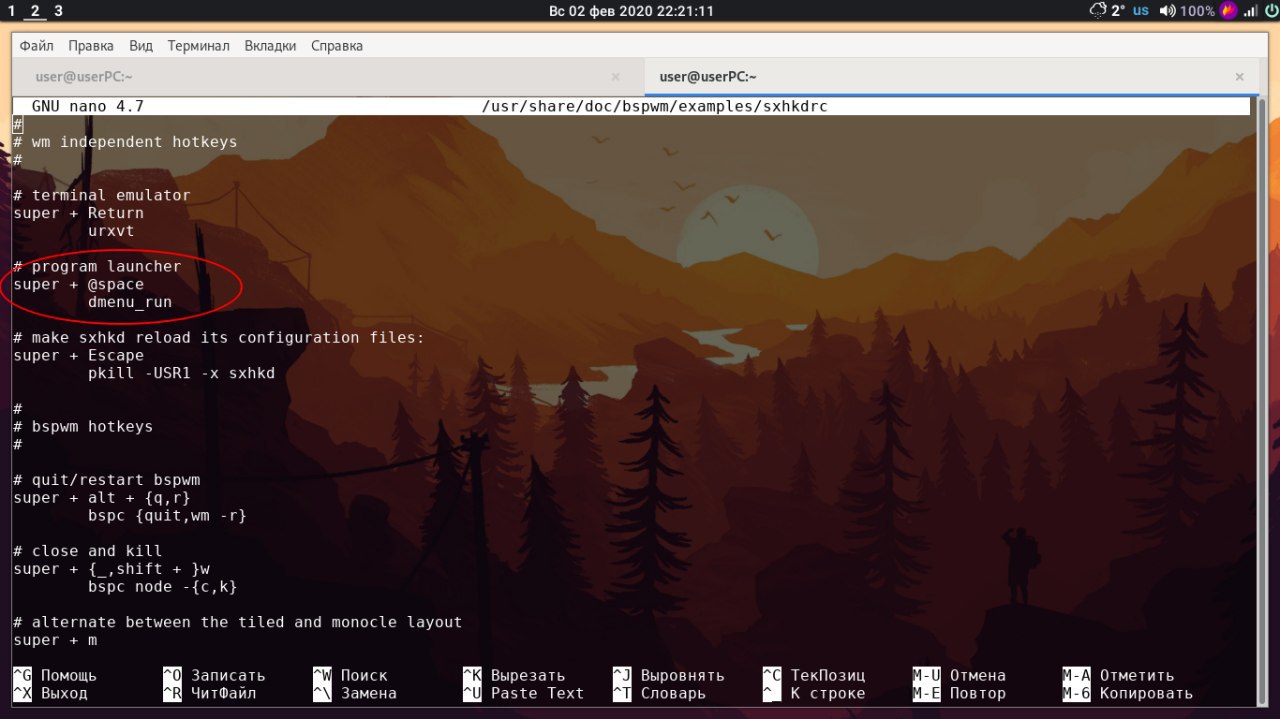Click the ^O Записать shortcut
Viewport: 1280px width, 719px height.
(214, 675)
